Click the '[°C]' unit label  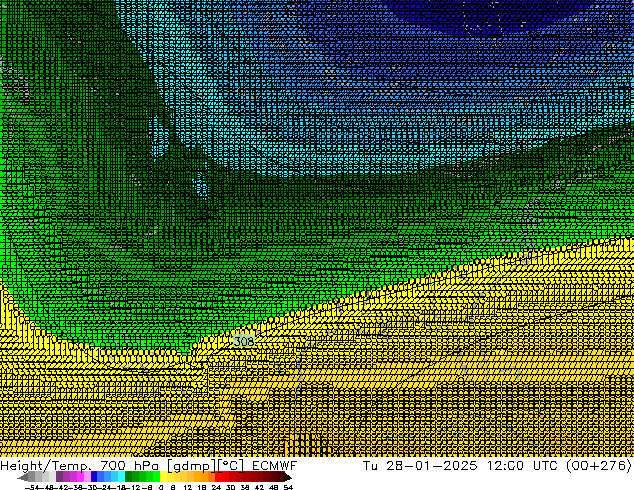click(231, 466)
